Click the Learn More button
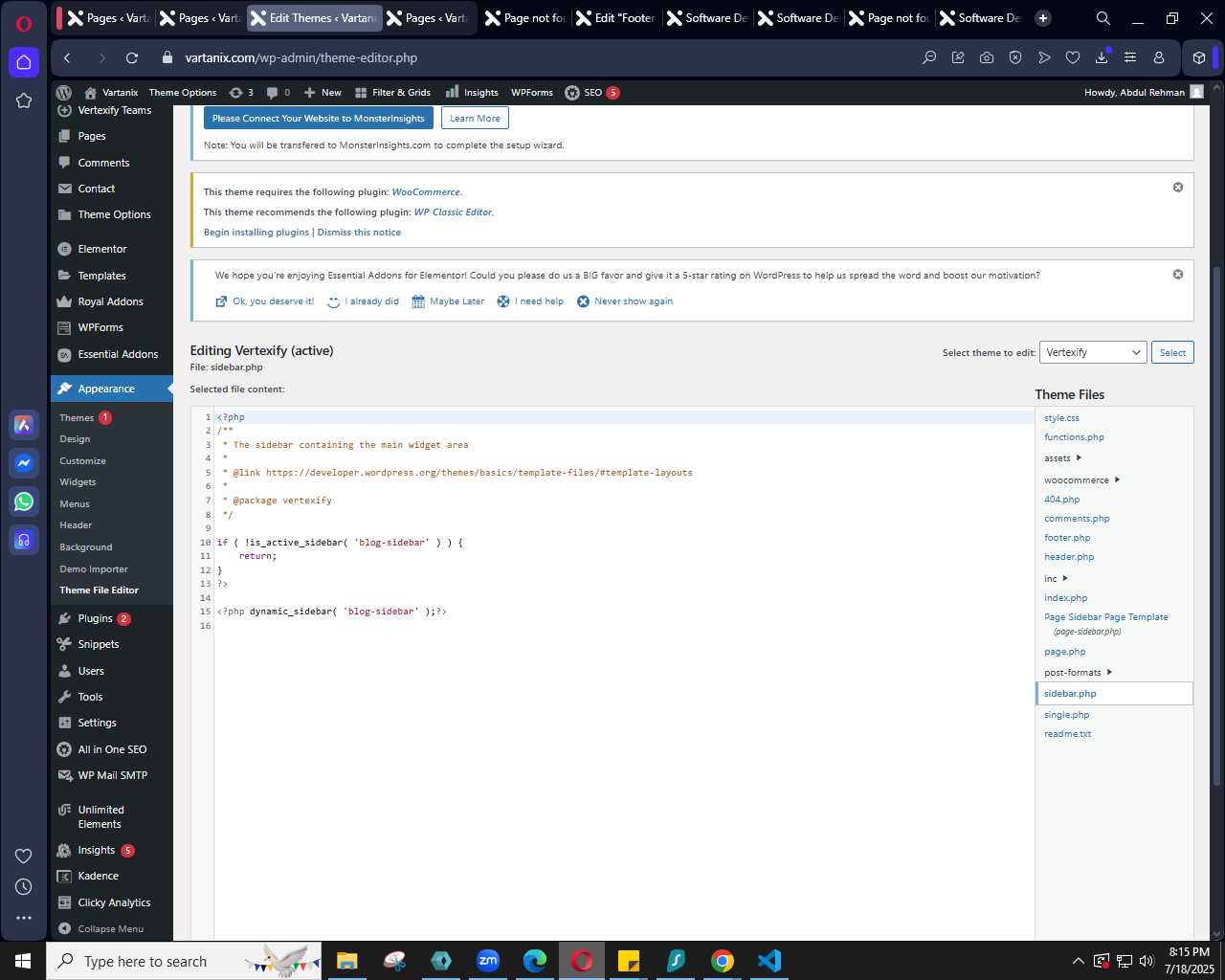Image resolution: width=1225 pixels, height=980 pixels. pos(475,119)
